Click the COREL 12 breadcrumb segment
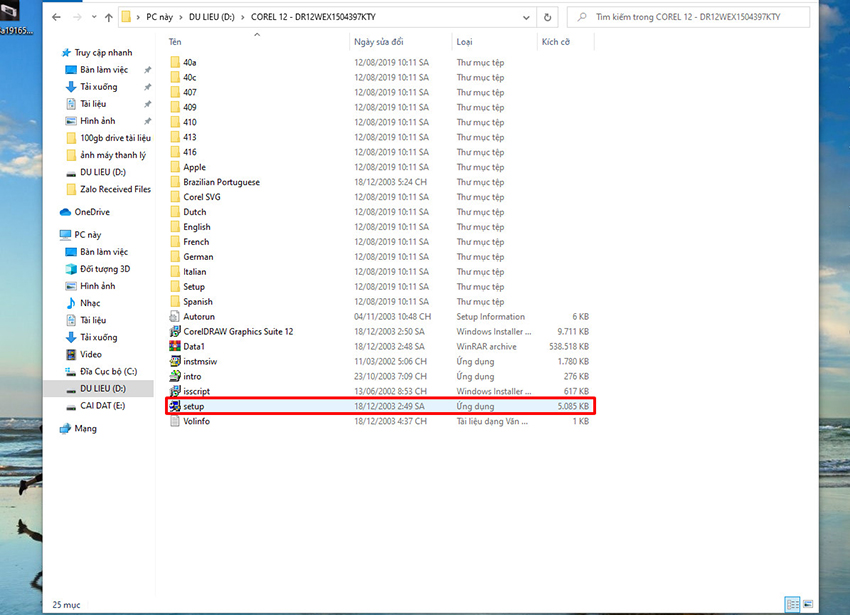The width and height of the screenshot is (850, 615). (313, 17)
